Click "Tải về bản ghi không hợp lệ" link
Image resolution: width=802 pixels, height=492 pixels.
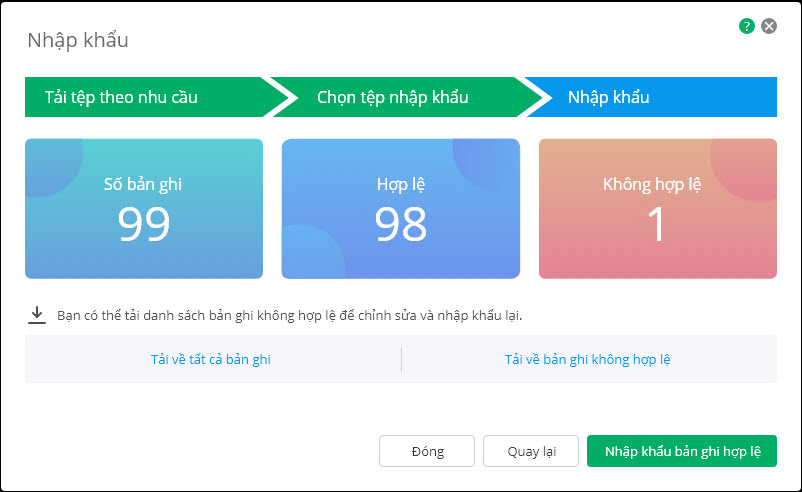tap(587, 359)
